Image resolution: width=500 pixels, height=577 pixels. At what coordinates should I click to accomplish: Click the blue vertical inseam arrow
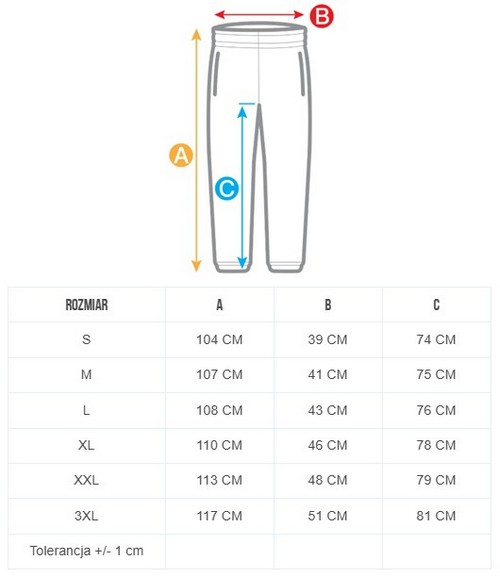tap(242, 186)
